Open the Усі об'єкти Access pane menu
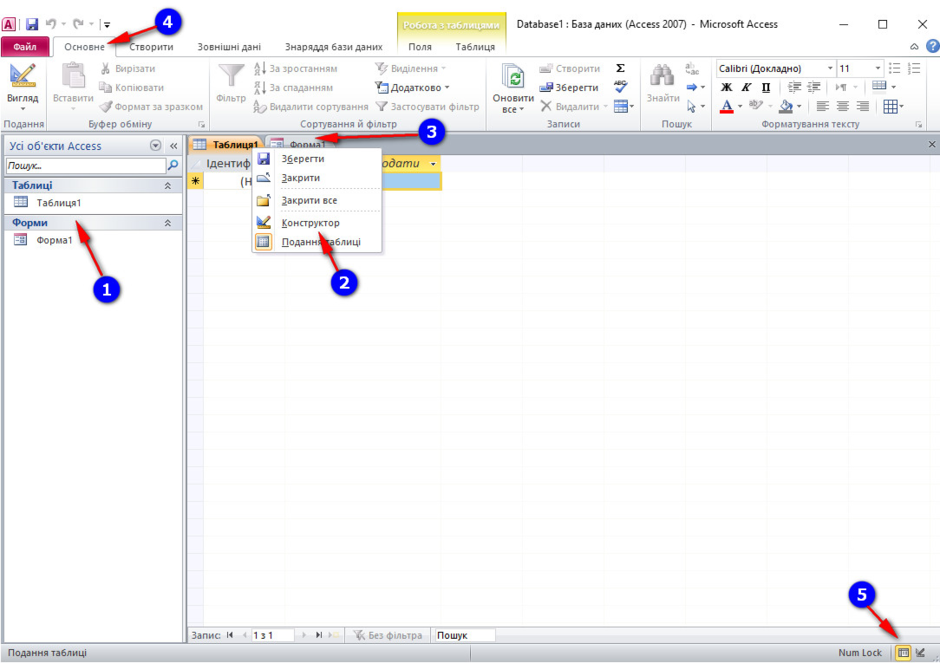The height and width of the screenshot is (663, 940). tap(155, 146)
